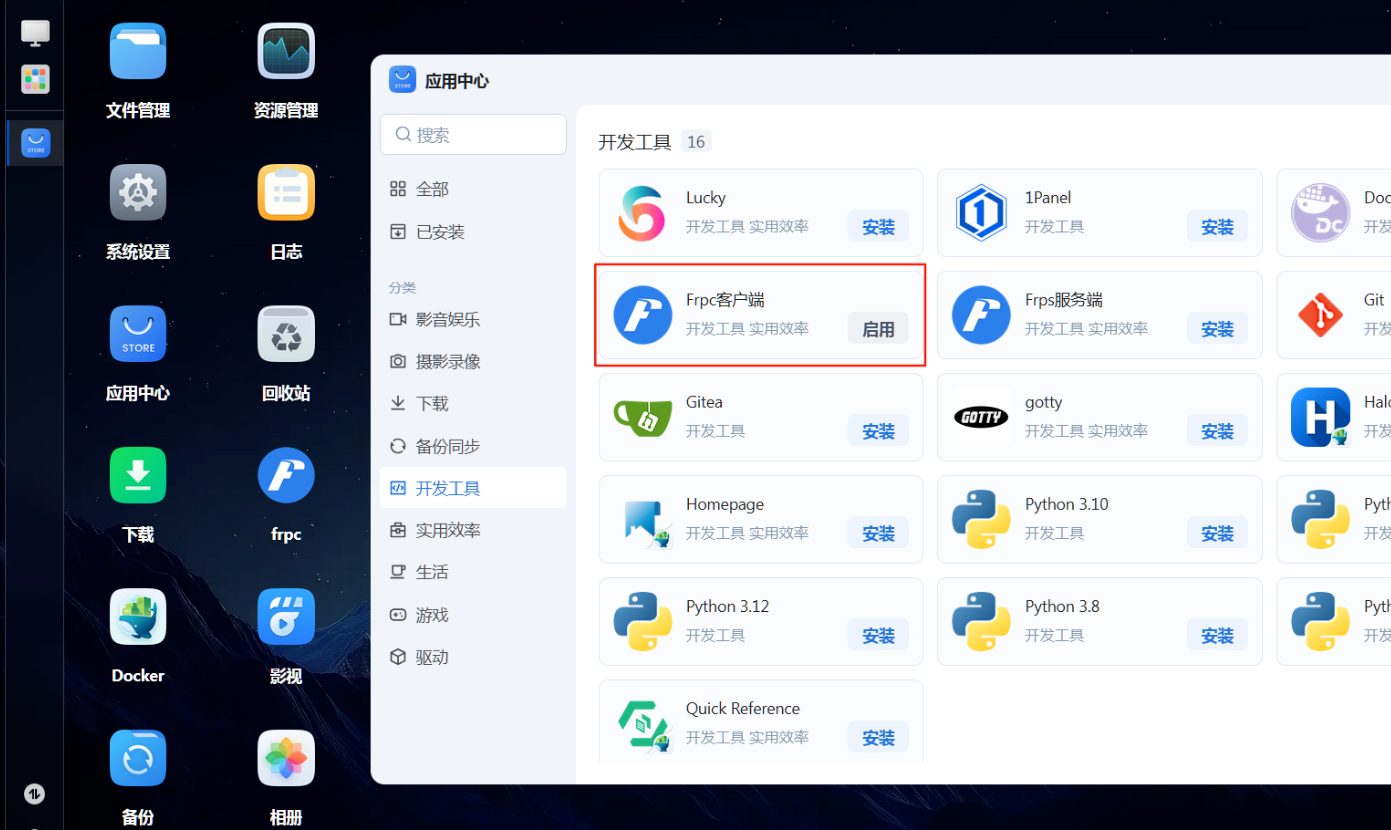The image size is (1391, 830).
Task: Select 备份同步 category
Action: (x=473, y=446)
